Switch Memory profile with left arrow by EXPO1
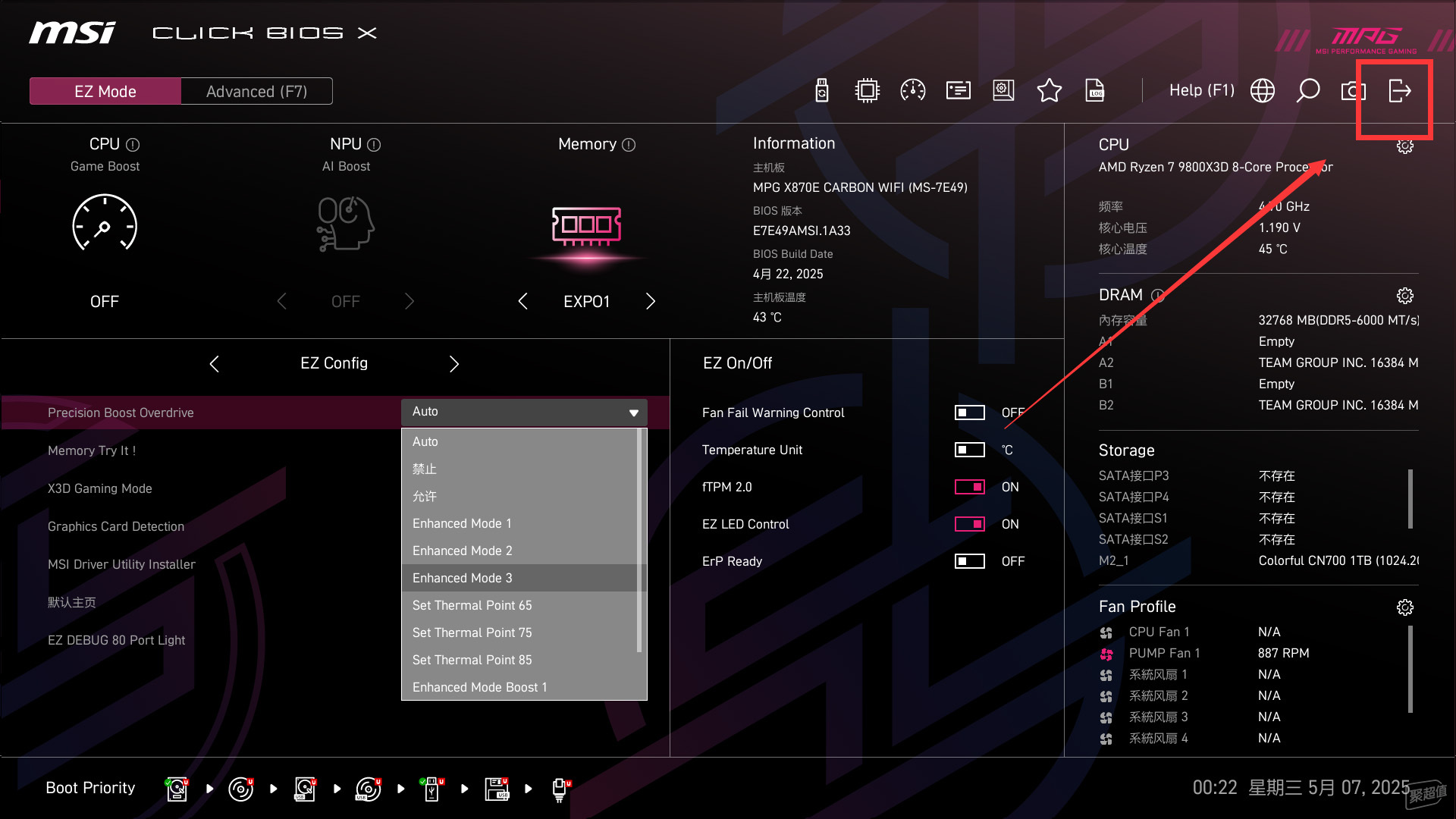Image resolution: width=1456 pixels, height=819 pixels. (523, 301)
